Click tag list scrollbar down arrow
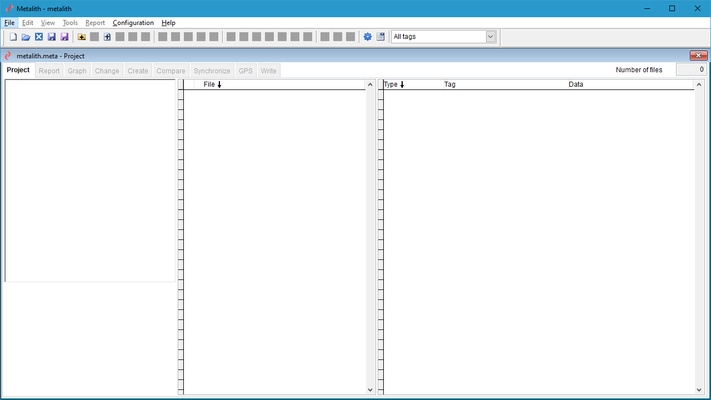The width and height of the screenshot is (711, 400). tap(699, 390)
